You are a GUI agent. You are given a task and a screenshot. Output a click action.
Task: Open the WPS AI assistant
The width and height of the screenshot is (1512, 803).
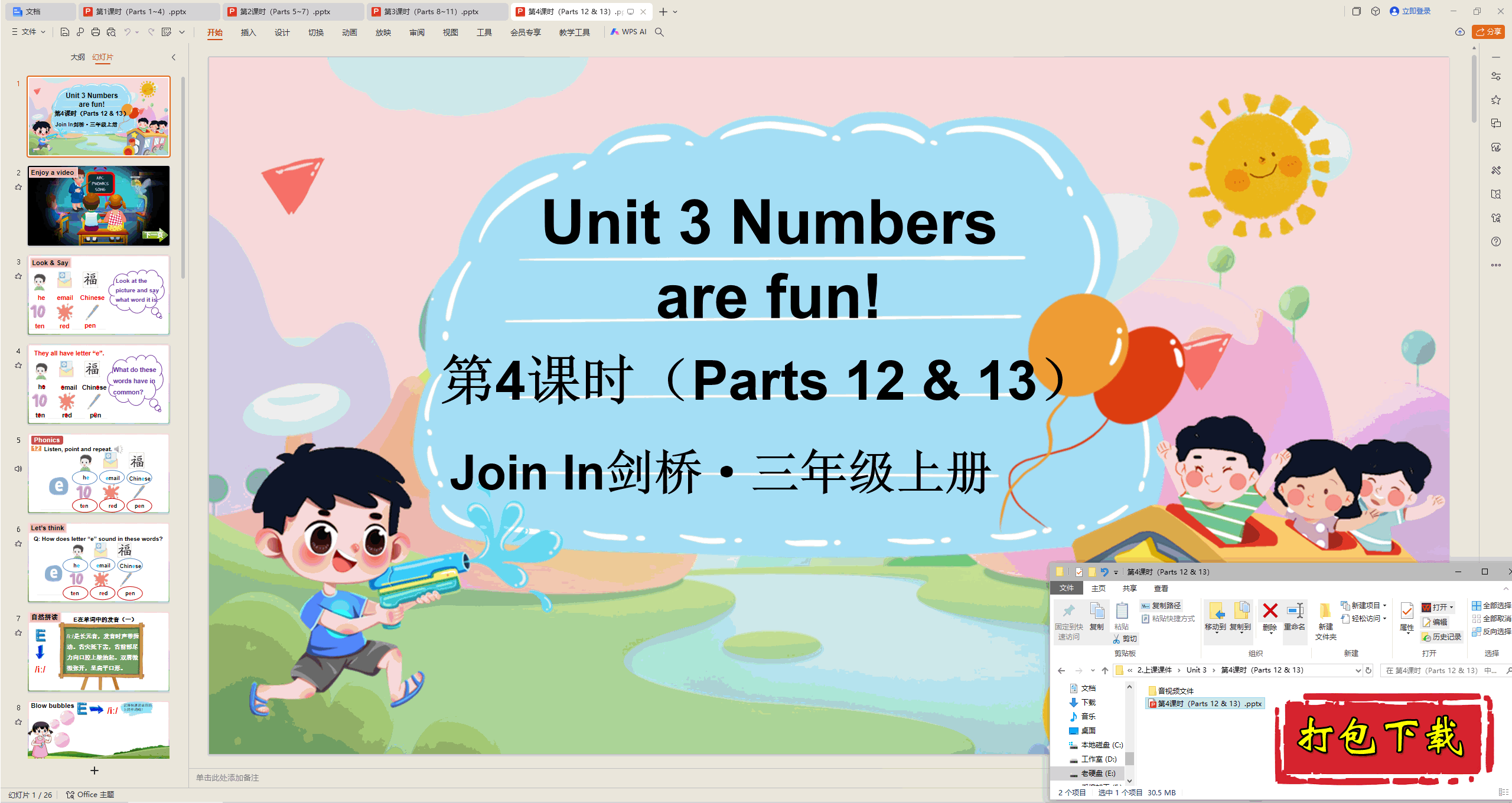click(628, 32)
